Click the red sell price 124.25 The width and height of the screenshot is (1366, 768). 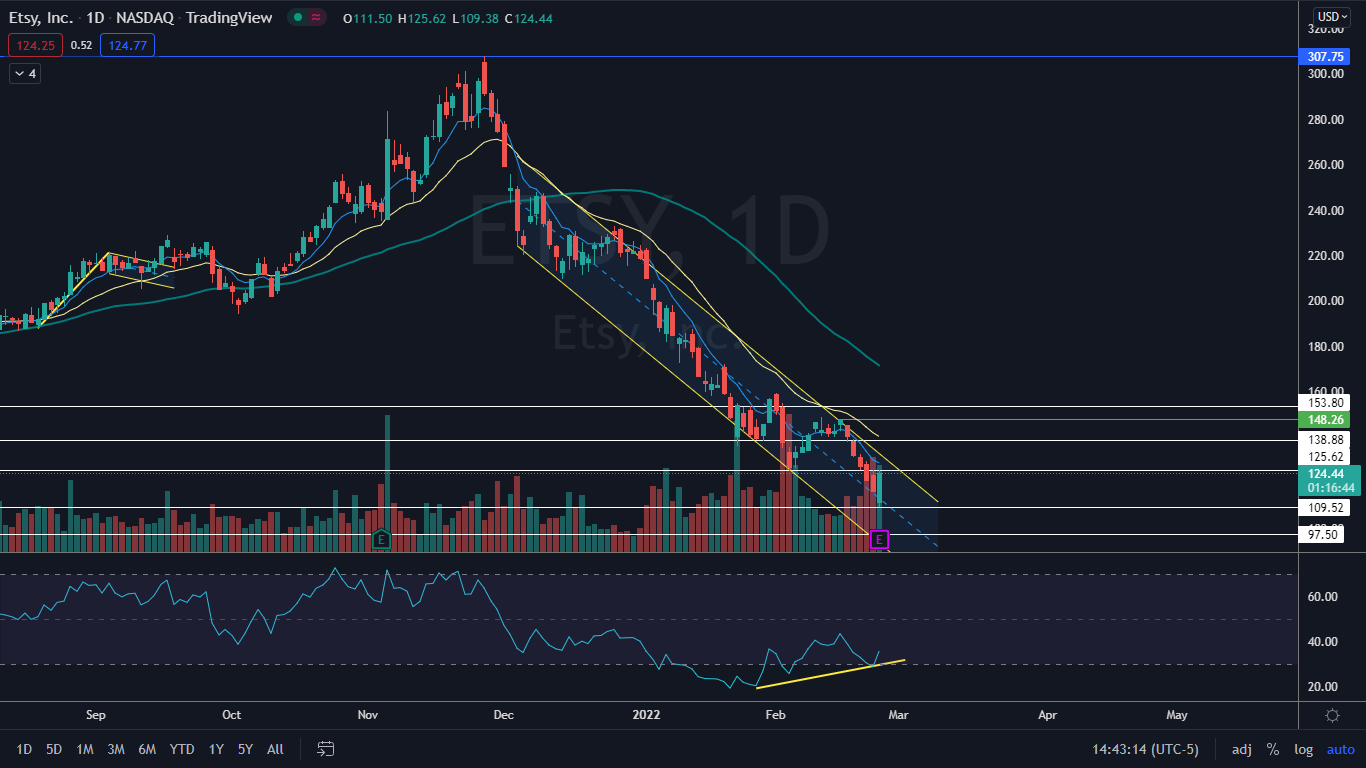[x=35, y=44]
